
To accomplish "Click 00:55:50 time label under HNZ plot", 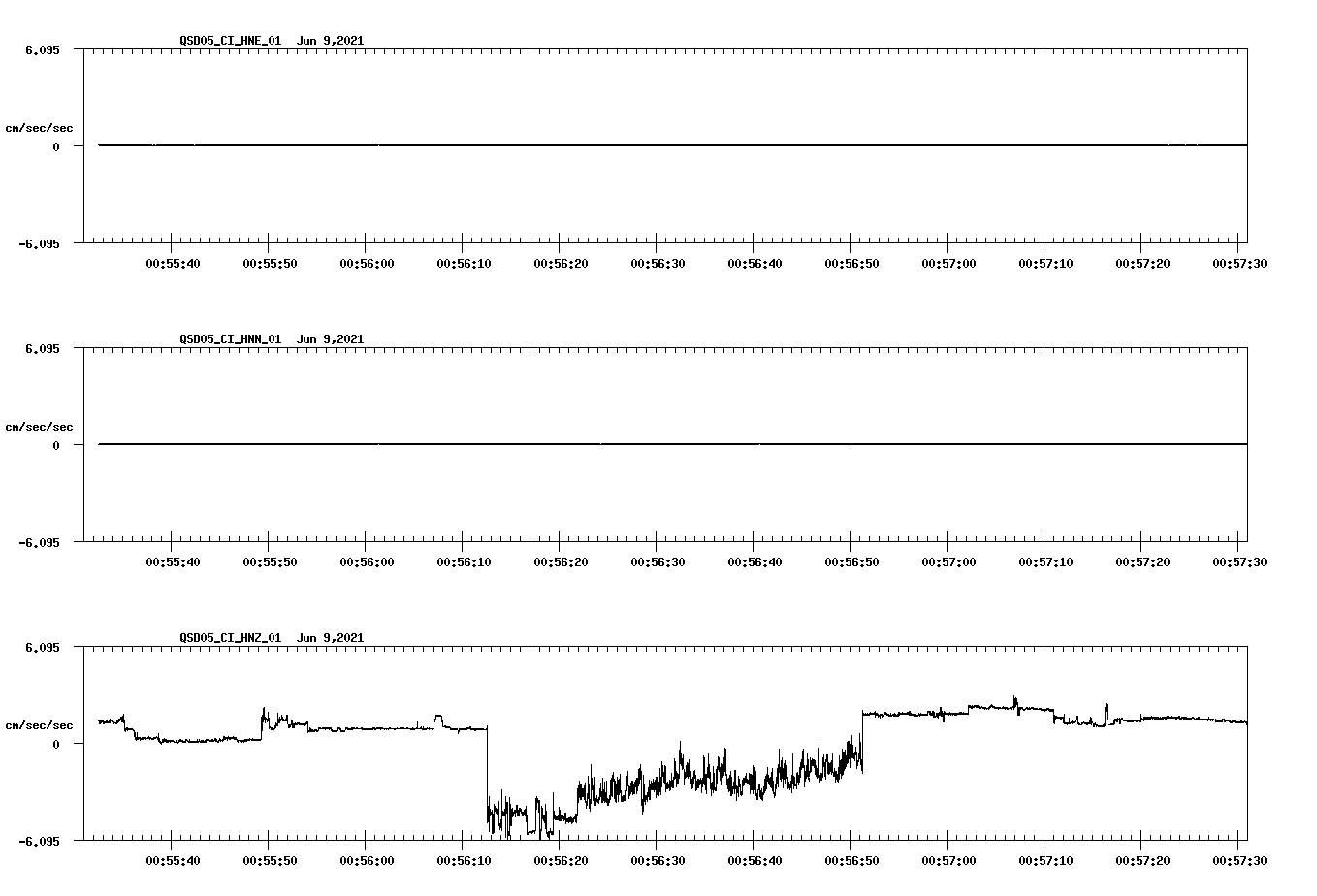I will coord(270,861).
